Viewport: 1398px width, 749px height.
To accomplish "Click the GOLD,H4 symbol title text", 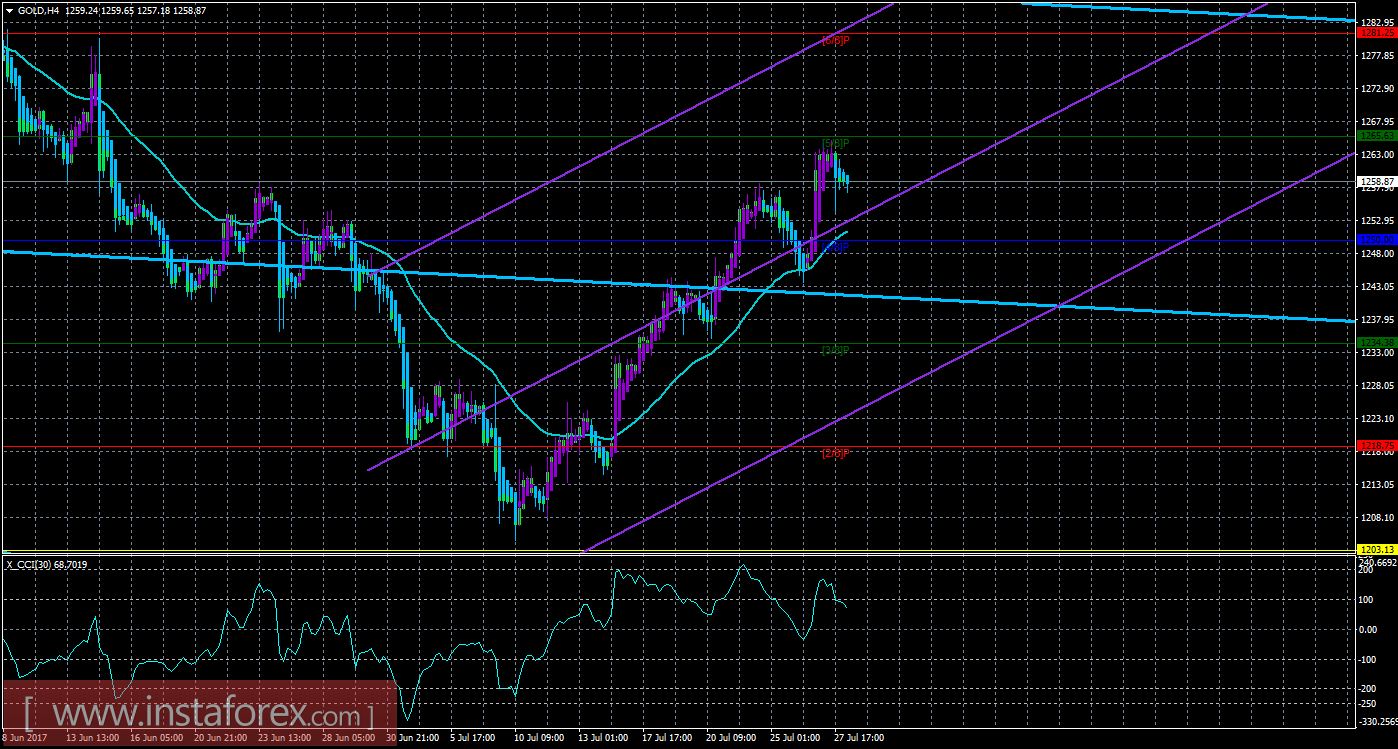I will pyautogui.click(x=39, y=10).
